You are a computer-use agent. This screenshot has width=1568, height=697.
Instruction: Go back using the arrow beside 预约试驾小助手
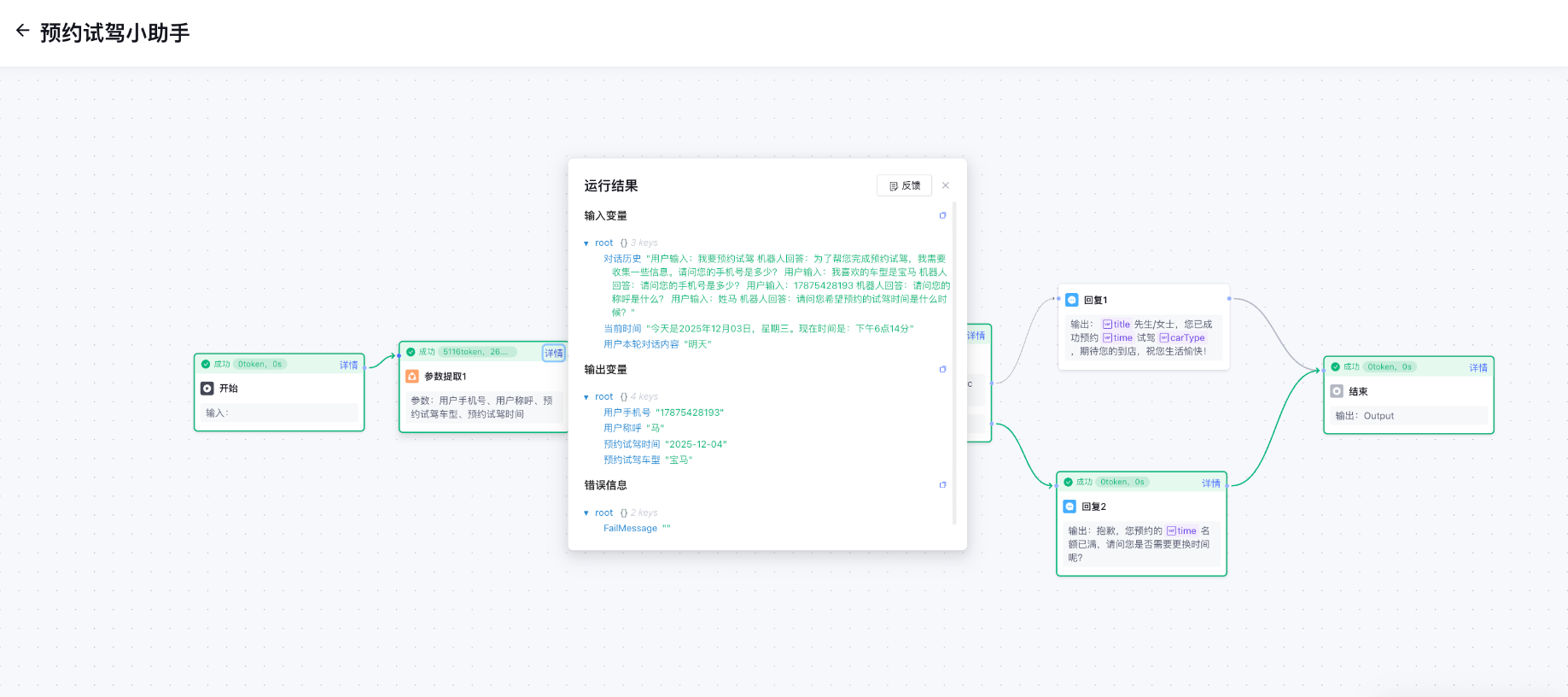click(x=22, y=31)
